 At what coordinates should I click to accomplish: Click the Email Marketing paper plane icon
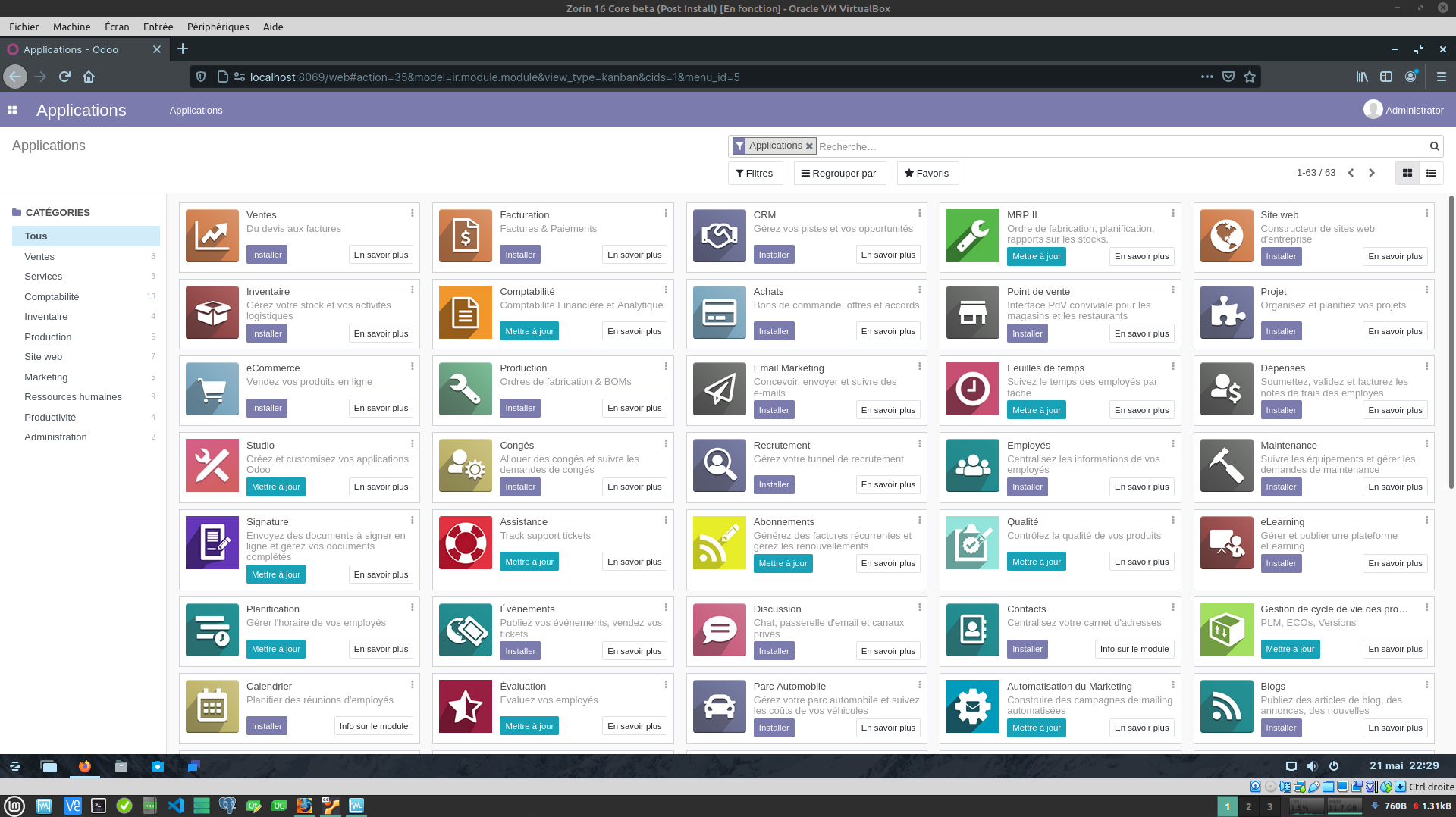click(x=719, y=389)
